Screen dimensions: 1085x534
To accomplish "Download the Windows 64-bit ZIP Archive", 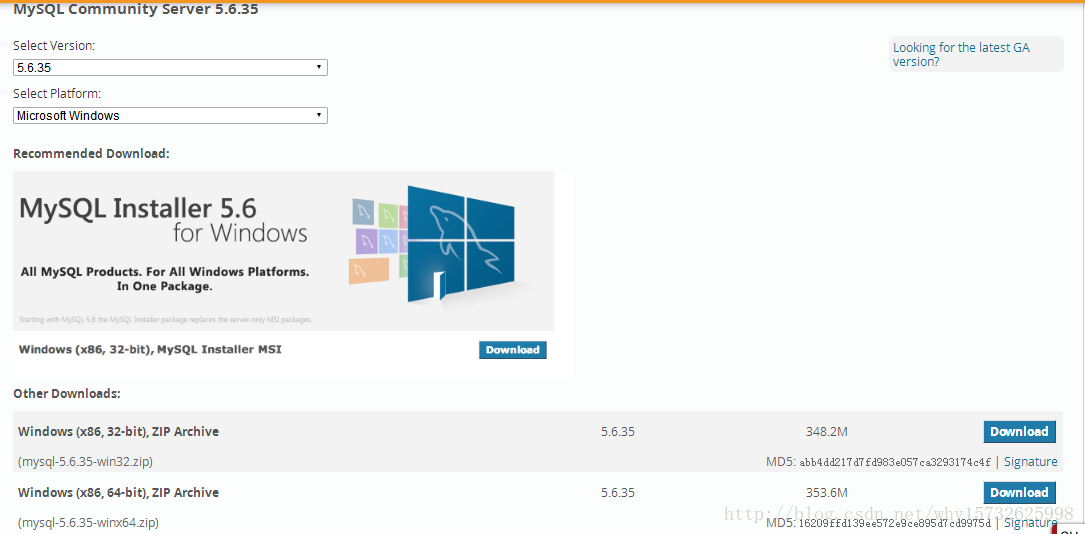I will click(x=1019, y=492).
